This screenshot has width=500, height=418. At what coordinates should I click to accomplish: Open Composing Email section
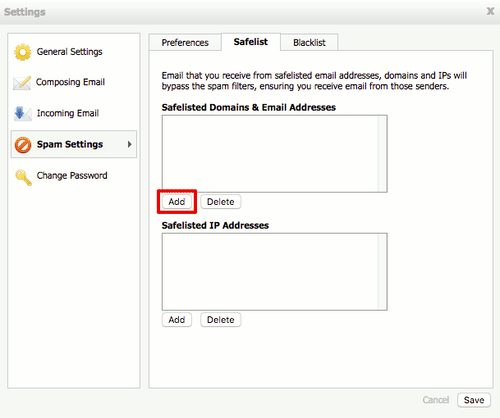pos(70,82)
